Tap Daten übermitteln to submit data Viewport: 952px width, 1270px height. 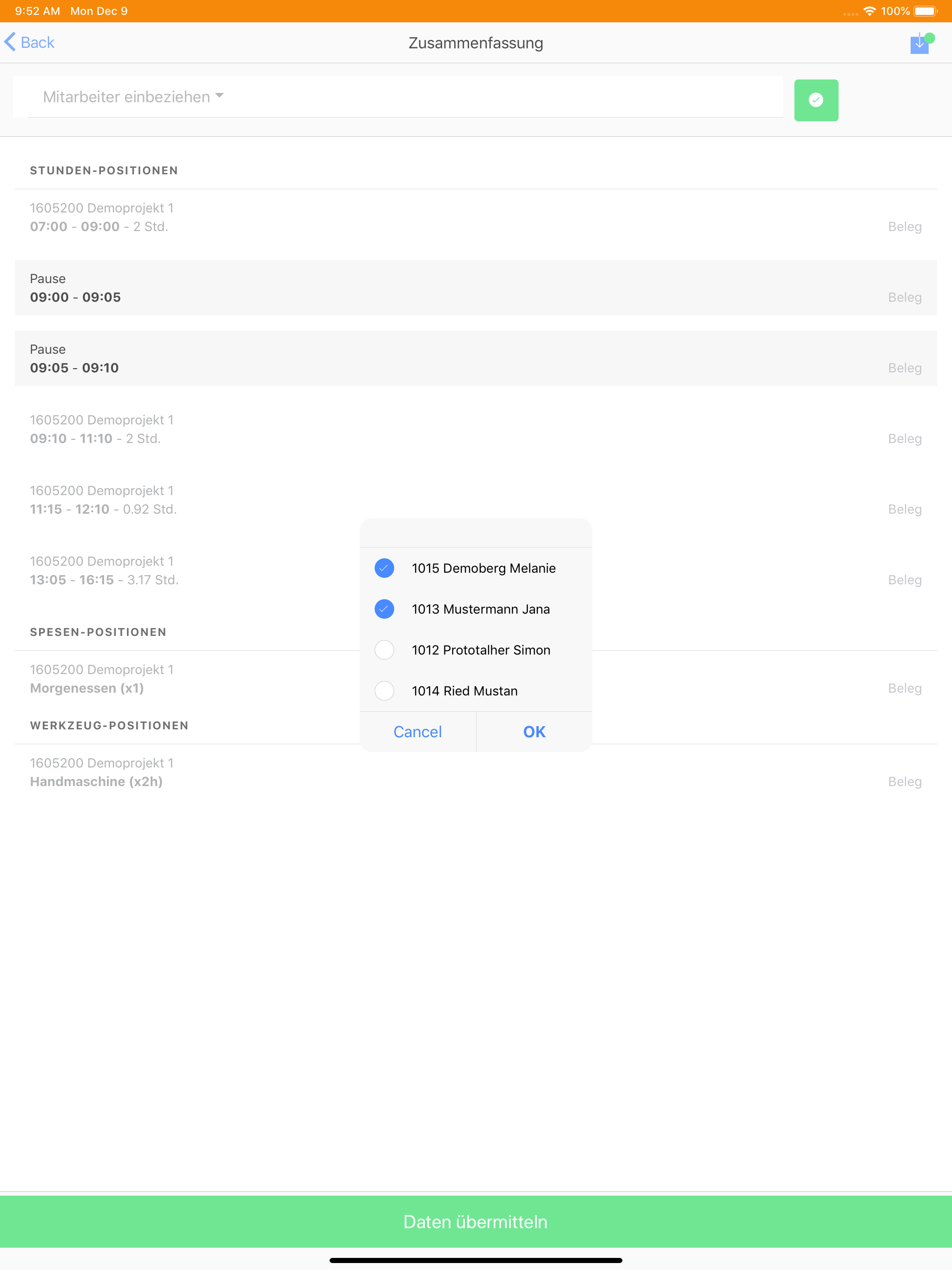pos(476,1221)
